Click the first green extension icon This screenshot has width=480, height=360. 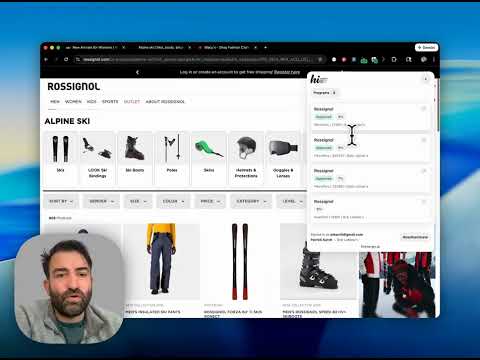(x=364, y=60)
